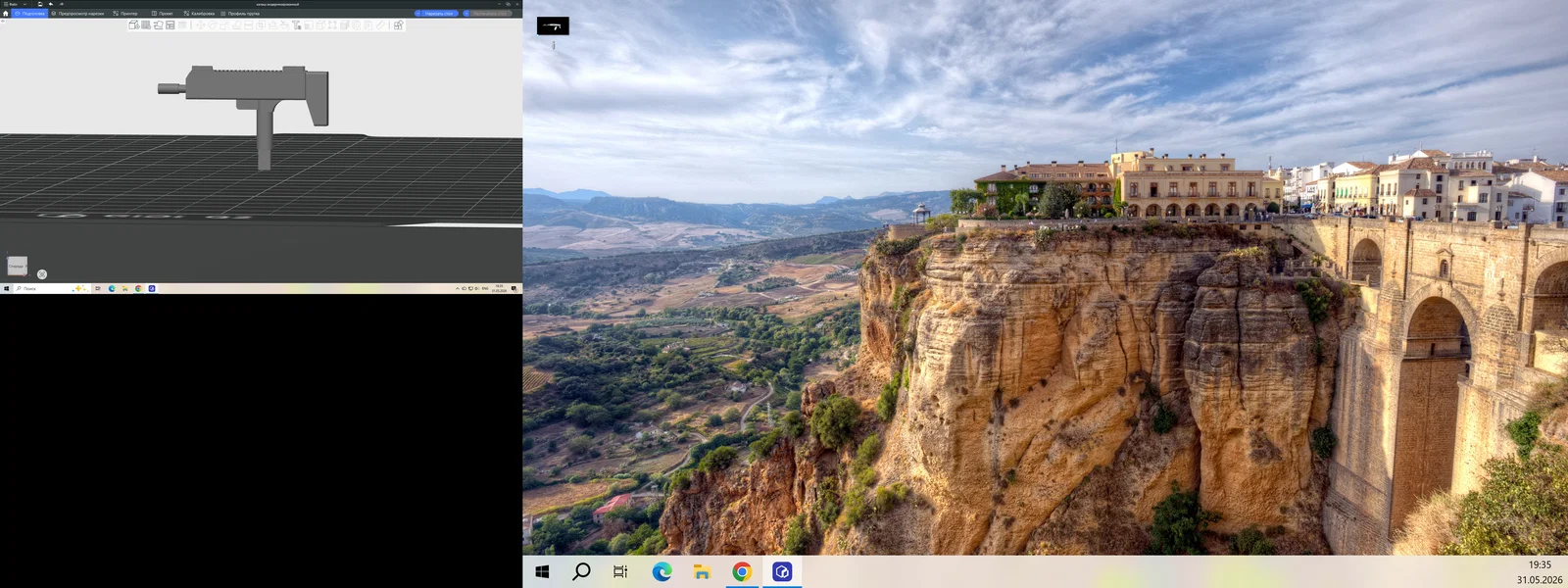1568x588 pixels.
Task: Open Task View in the right taskbar
Action: pos(620,571)
